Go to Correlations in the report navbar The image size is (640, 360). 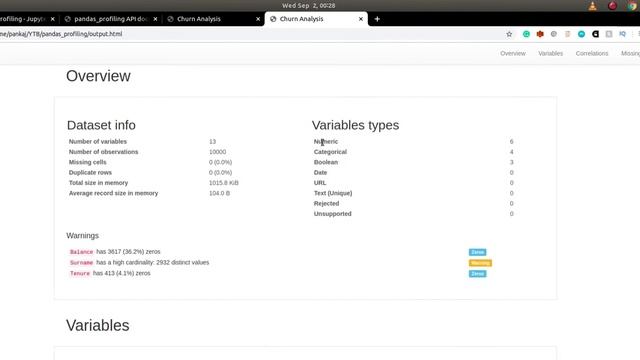pyautogui.click(x=592, y=53)
